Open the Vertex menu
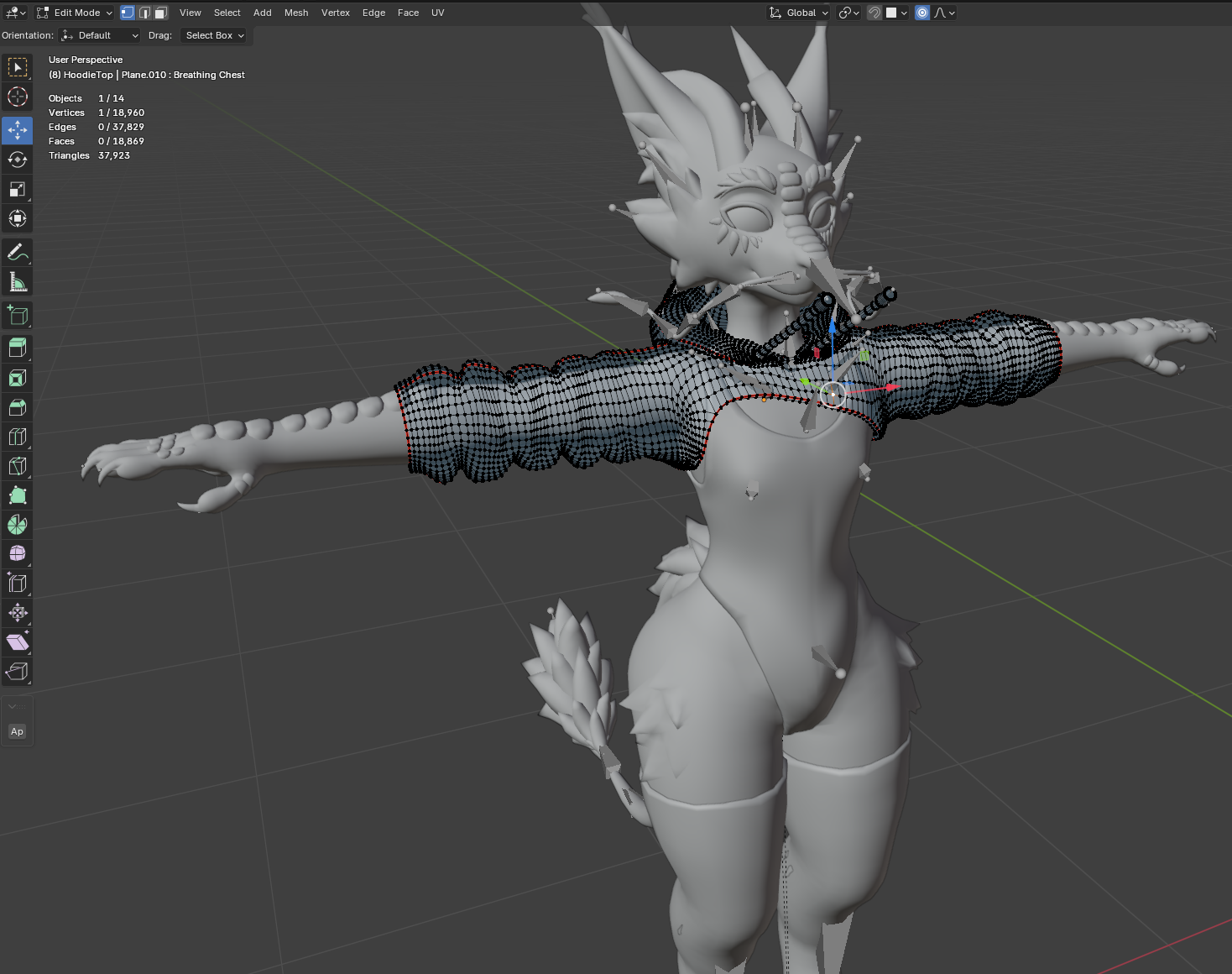Image resolution: width=1232 pixels, height=974 pixels. [x=336, y=13]
